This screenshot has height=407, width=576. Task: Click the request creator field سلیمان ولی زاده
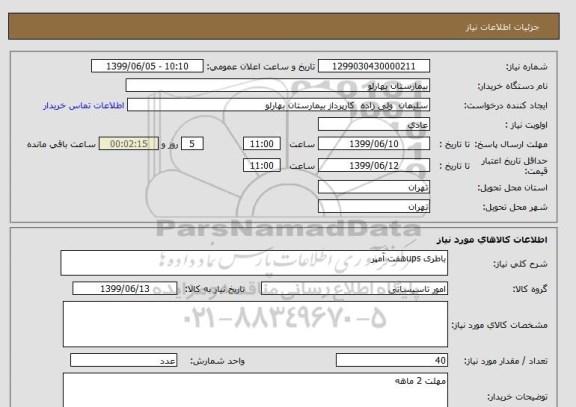278,105
